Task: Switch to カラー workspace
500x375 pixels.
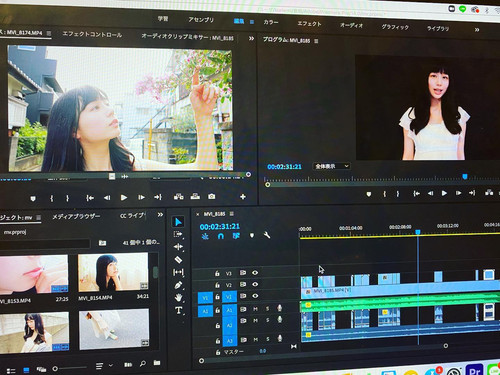Action: click(270, 22)
